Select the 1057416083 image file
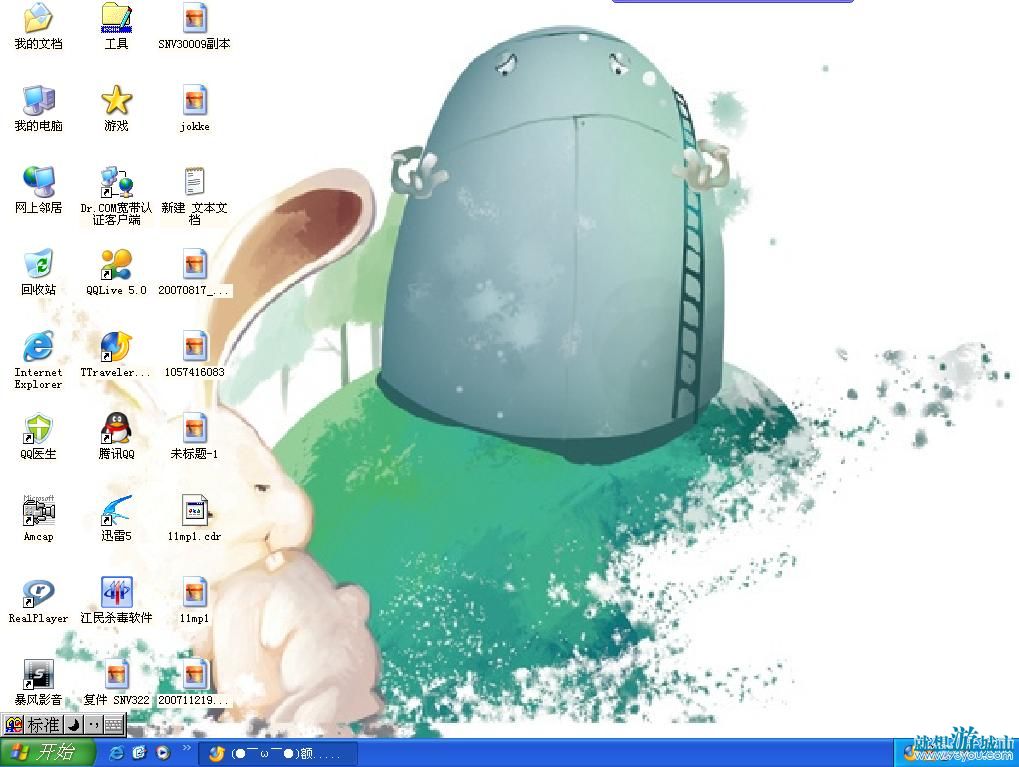This screenshot has width=1019, height=767. 194,354
